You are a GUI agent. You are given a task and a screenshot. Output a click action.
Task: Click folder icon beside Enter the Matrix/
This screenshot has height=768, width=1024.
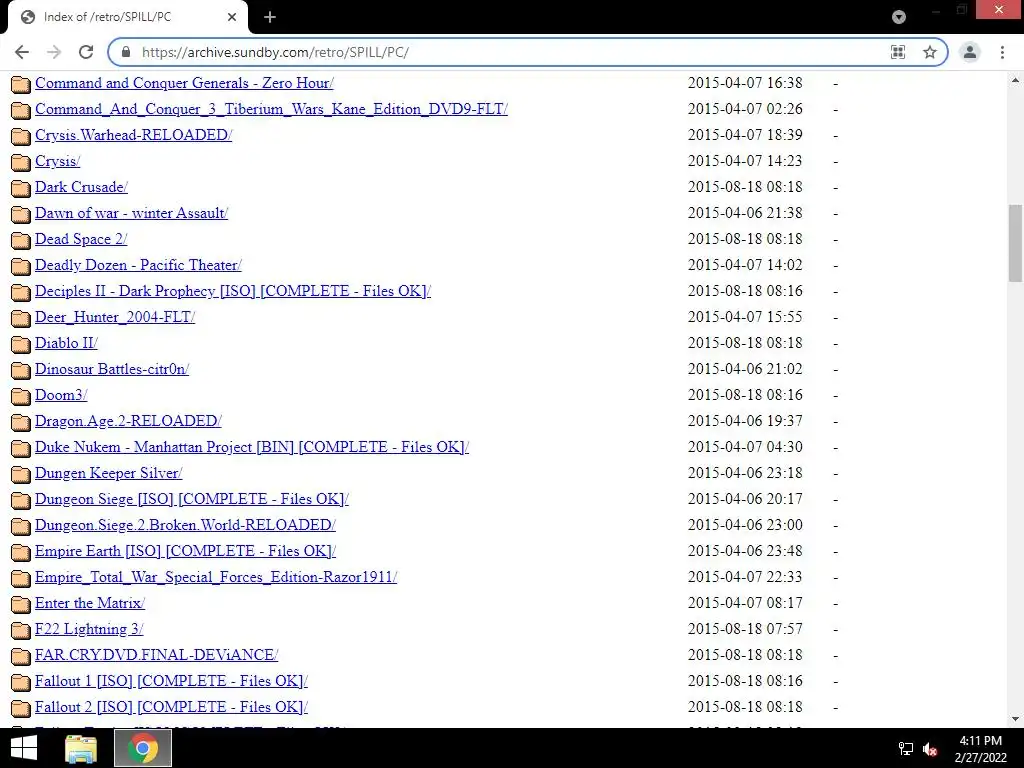(x=21, y=604)
